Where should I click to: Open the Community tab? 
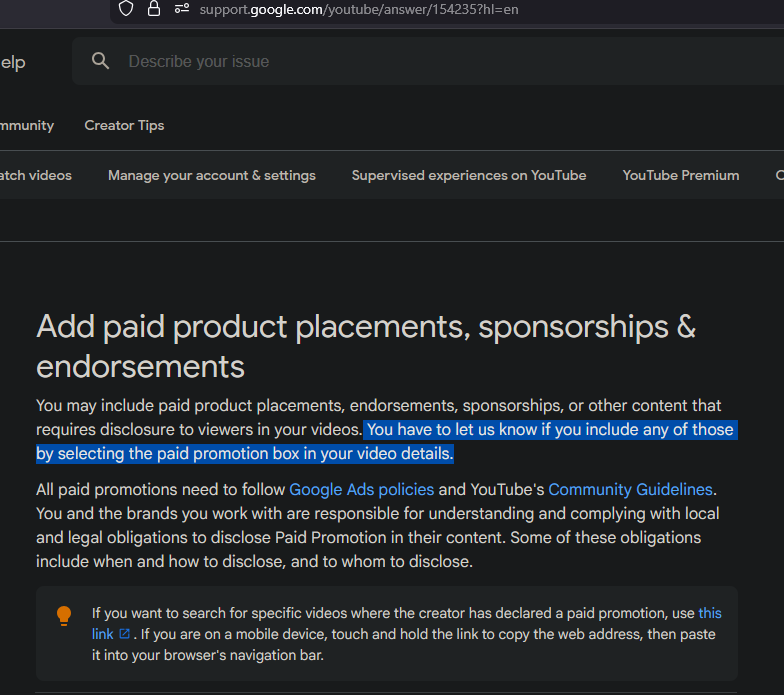coord(26,125)
